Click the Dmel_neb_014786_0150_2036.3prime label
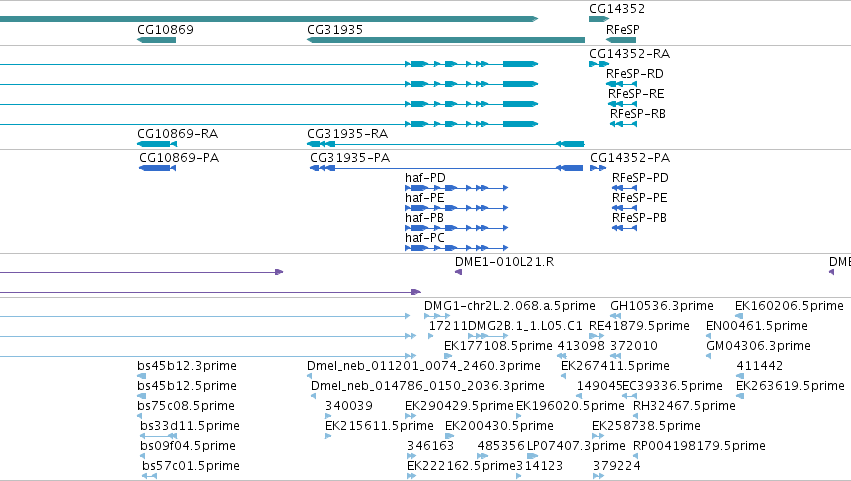The width and height of the screenshot is (851, 481). [x=428, y=386]
